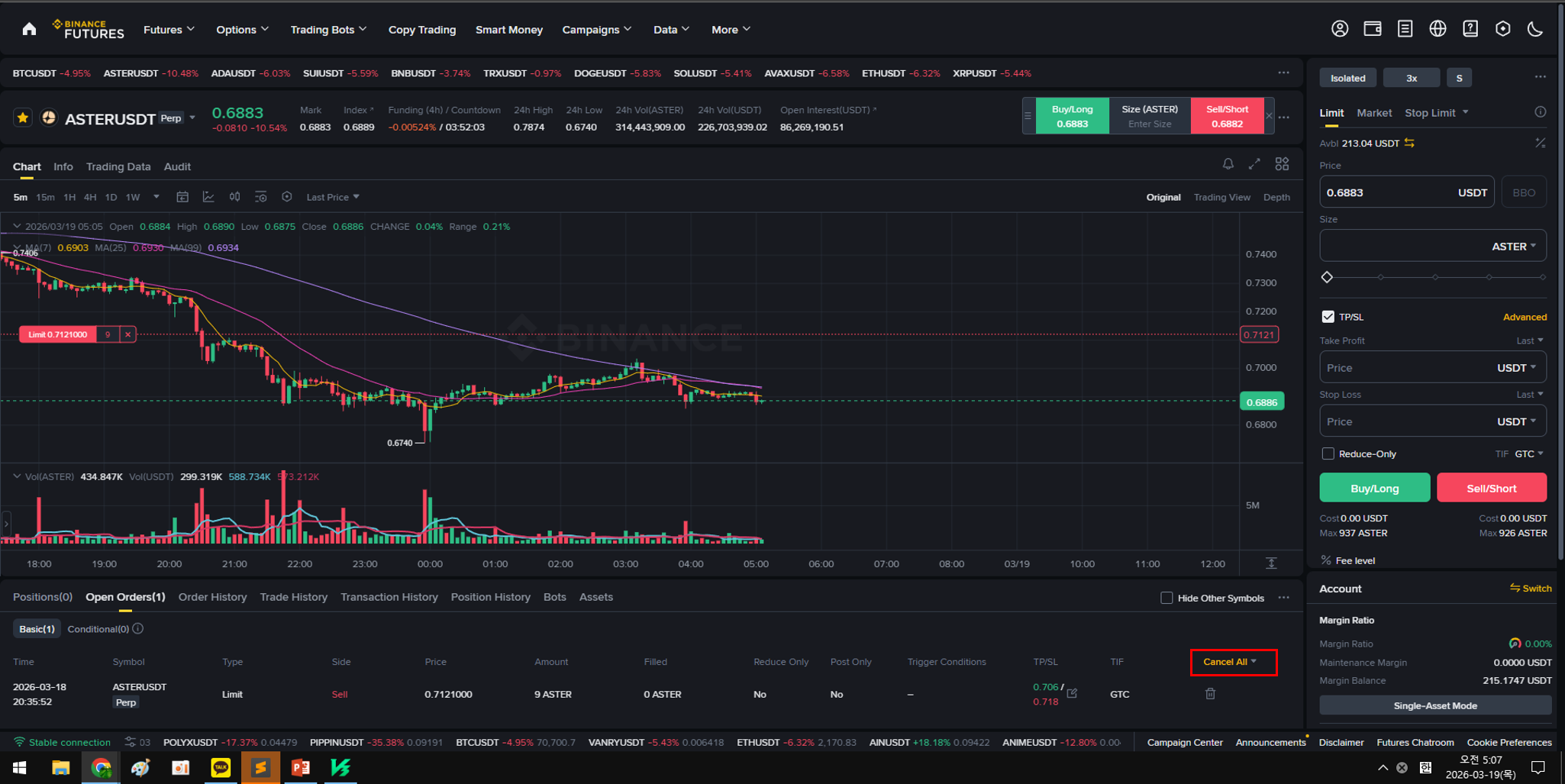The image size is (1565, 784).
Task: Open the Position History tab
Action: (490, 597)
